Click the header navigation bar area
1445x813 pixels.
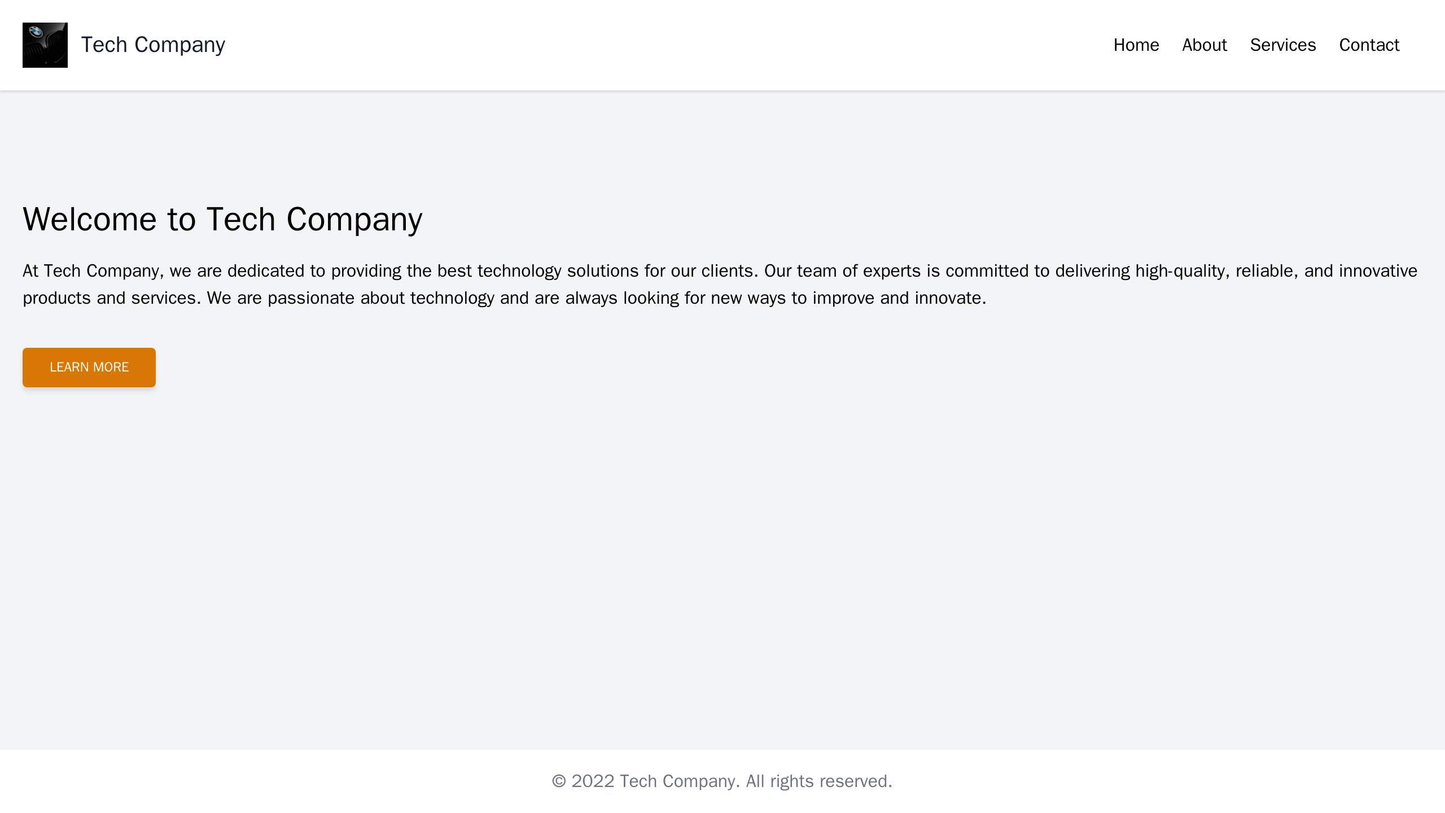(x=722, y=44)
